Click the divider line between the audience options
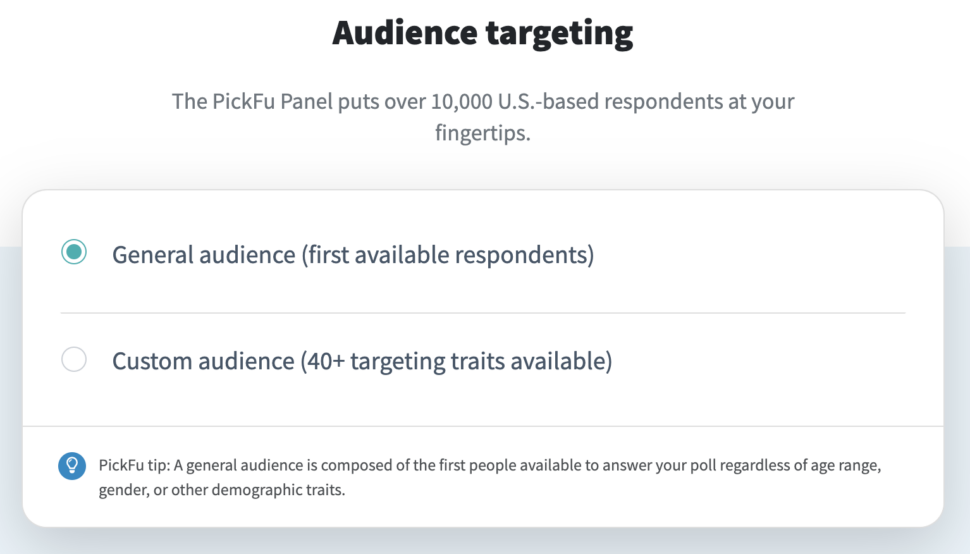970x554 pixels. pos(483,313)
